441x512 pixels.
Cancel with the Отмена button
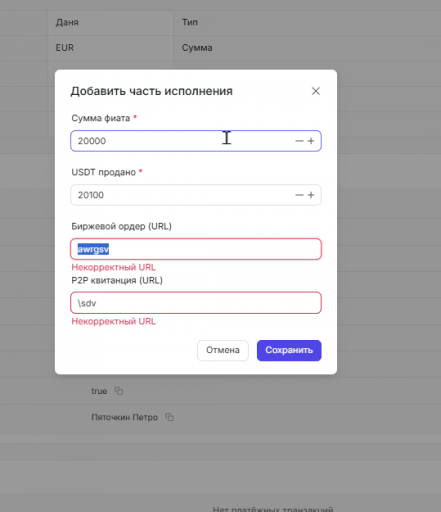[223, 350]
